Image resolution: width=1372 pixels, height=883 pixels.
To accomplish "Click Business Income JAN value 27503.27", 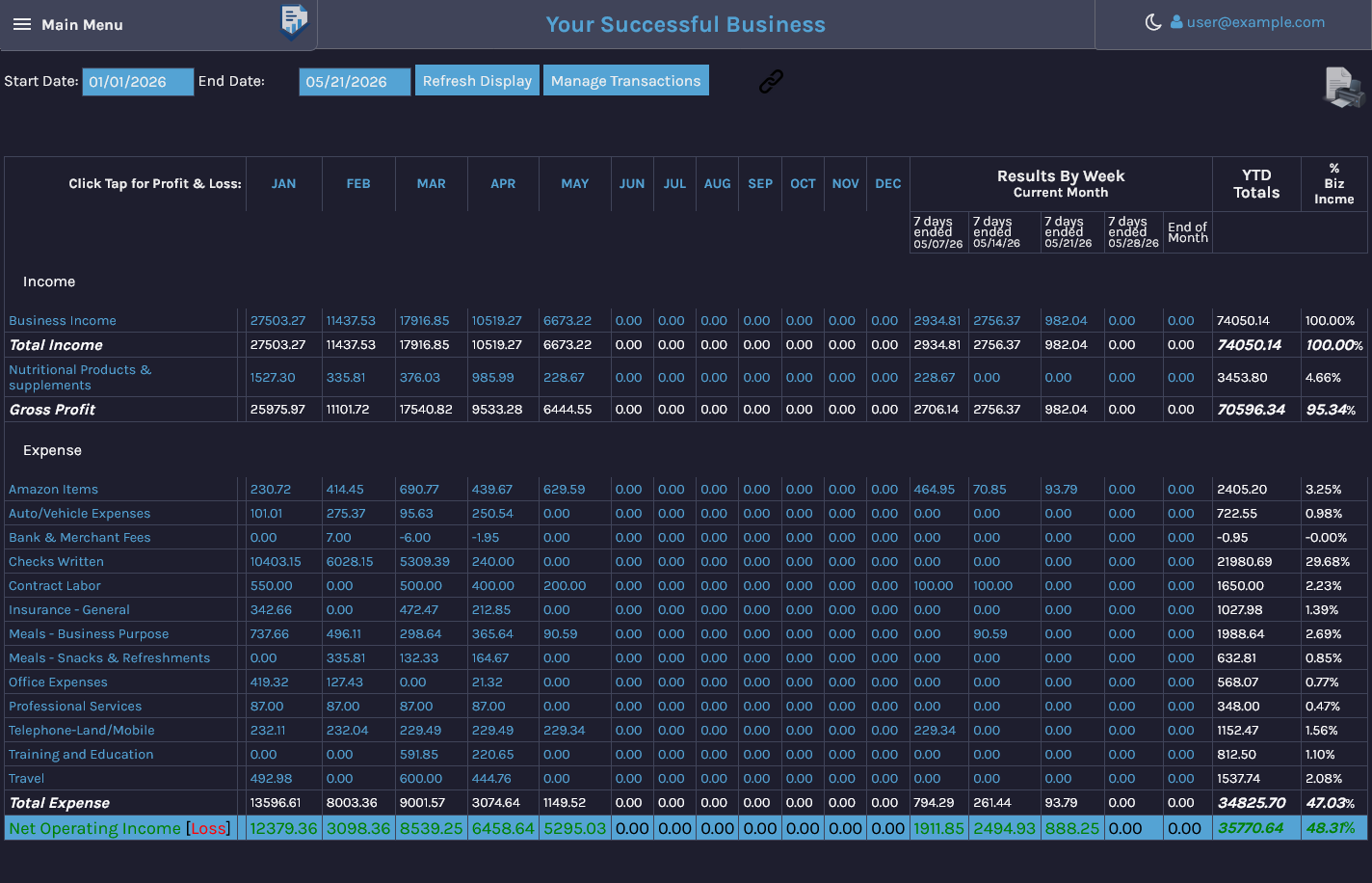I will [x=277, y=321].
